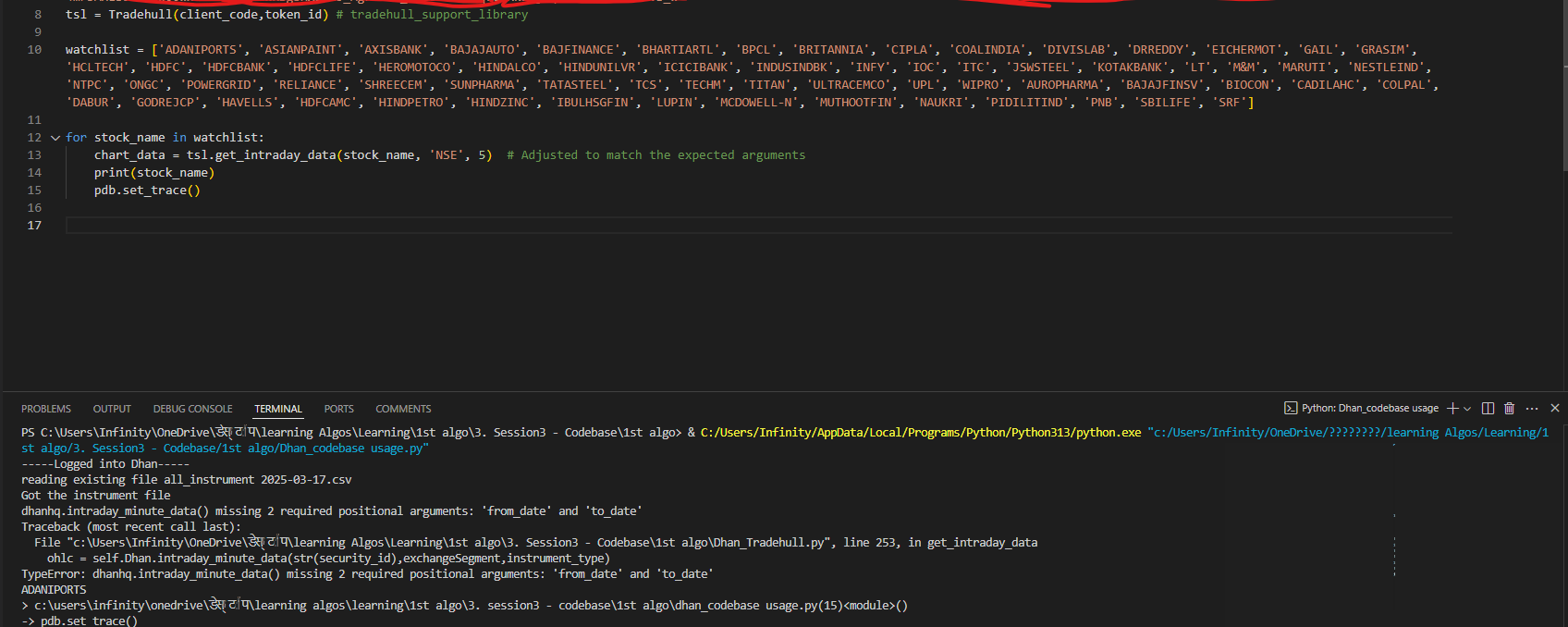Click 'reading existing file all_instrument 2025-03-17.csv' line

point(187,480)
